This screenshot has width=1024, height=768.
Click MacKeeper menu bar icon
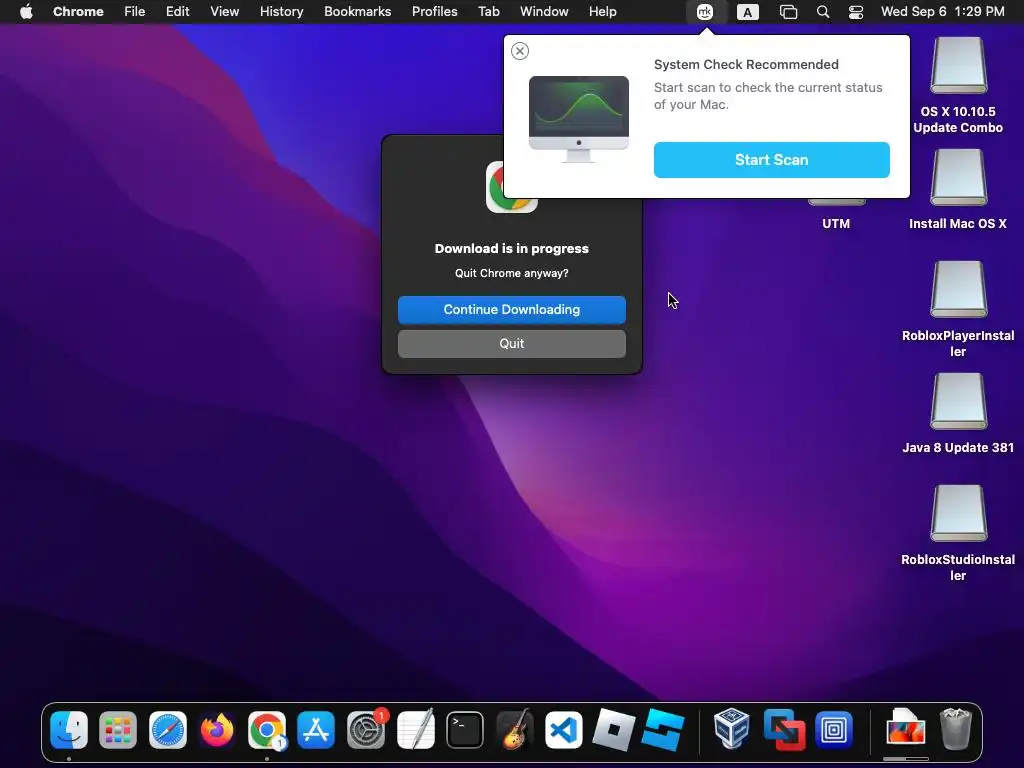pyautogui.click(x=705, y=12)
